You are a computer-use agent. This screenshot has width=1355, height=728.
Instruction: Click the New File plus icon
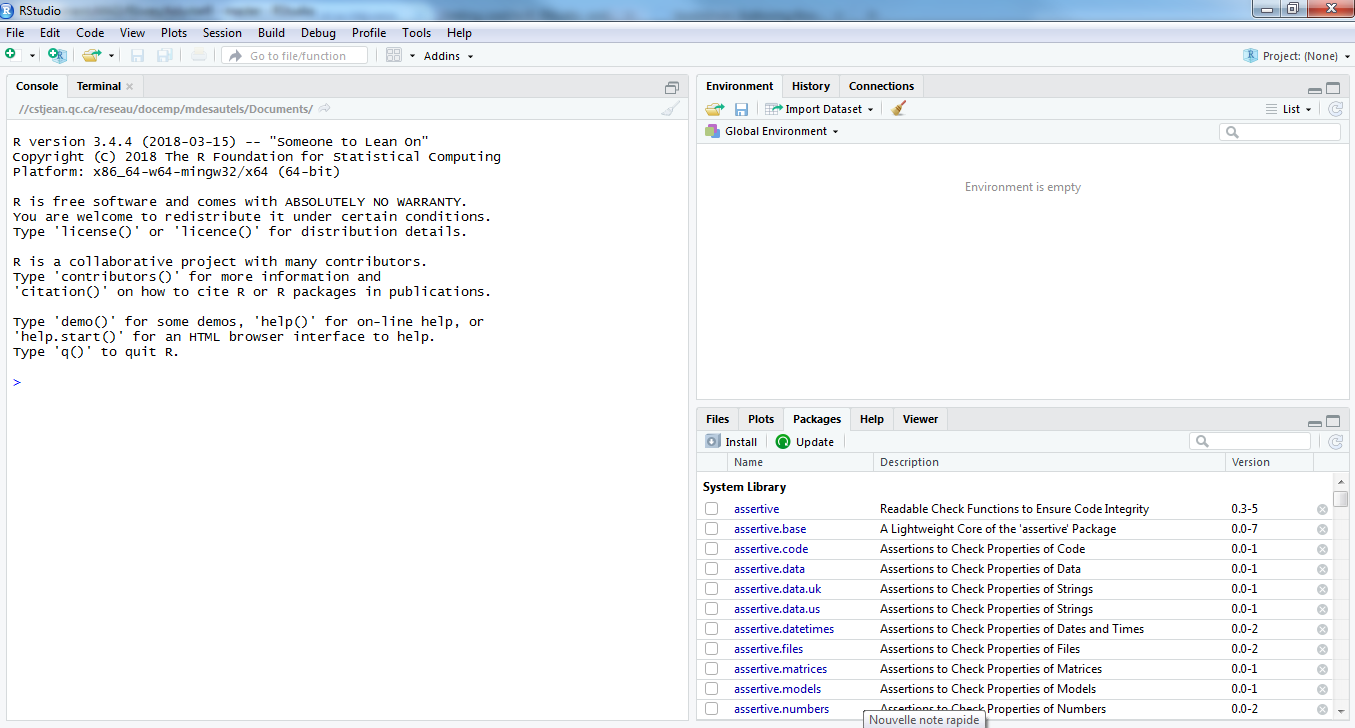click(x=13, y=55)
